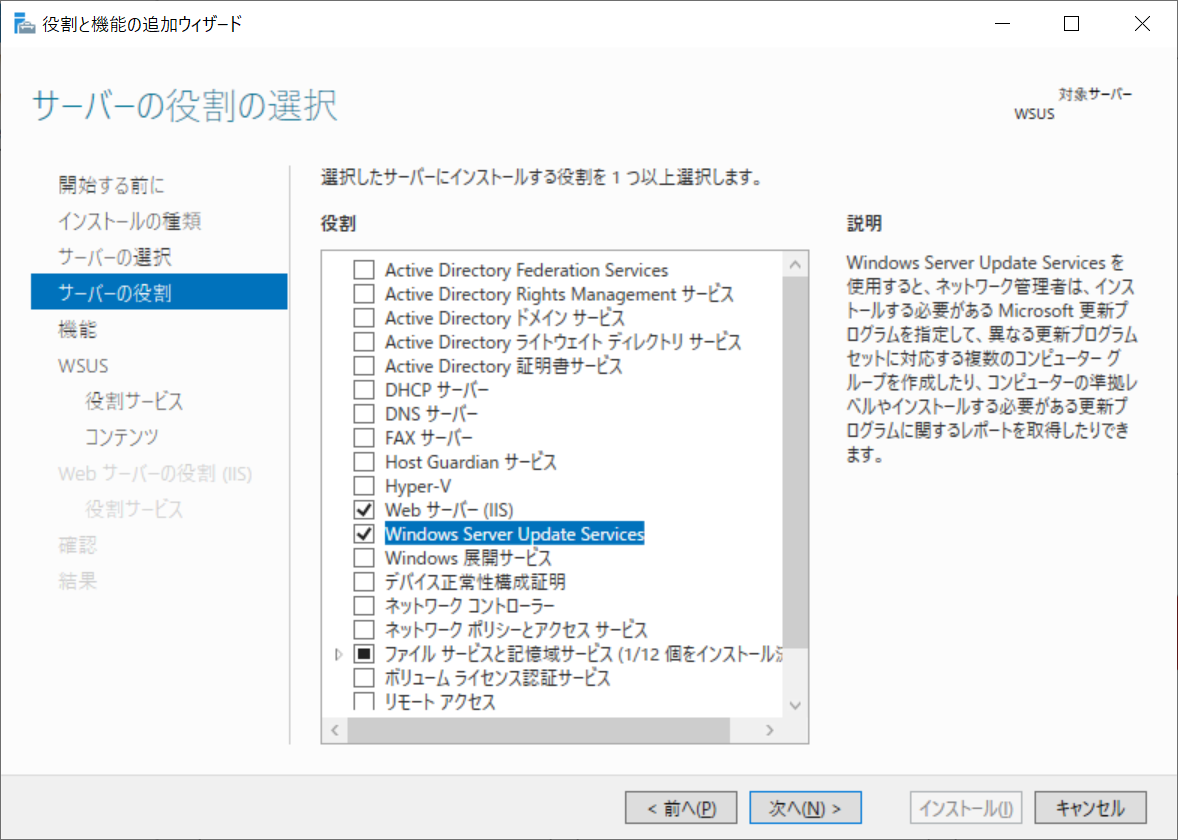Image resolution: width=1178 pixels, height=840 pixels.
Task: Click the 次へ(N) button
Action: [x=805, y=808]
